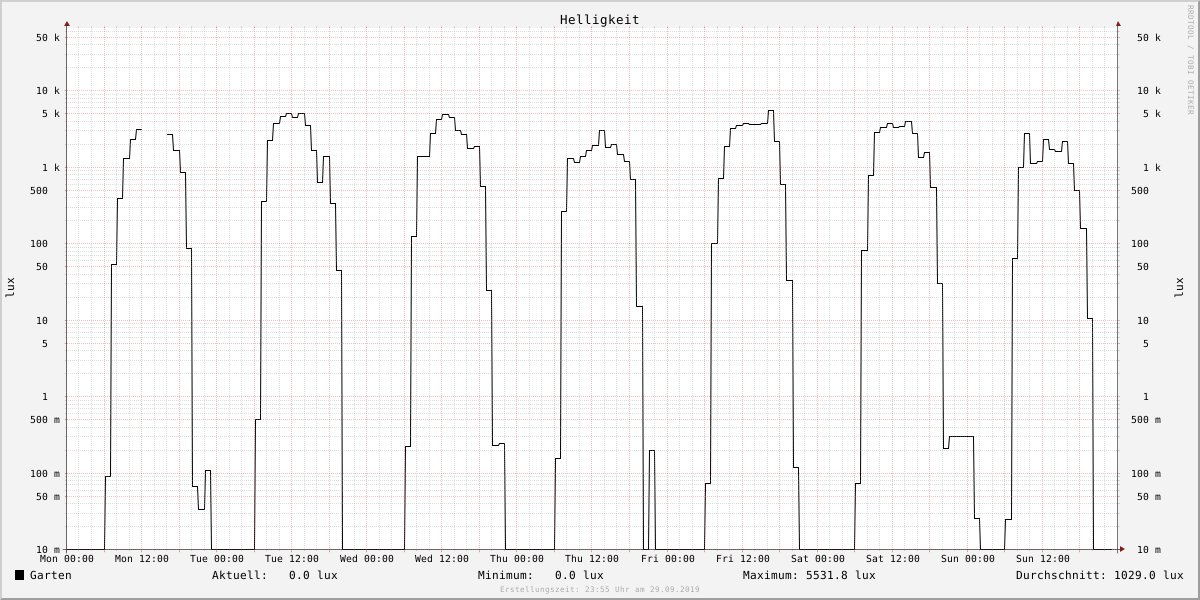This screenshot has height=600, width=1200.
Task: Select the "Mon 12:00" time axis label
Action: point(142,559)
